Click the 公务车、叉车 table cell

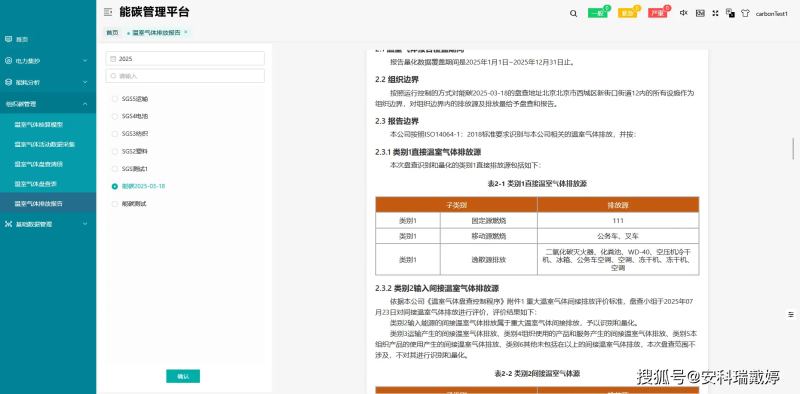point(618,236)
